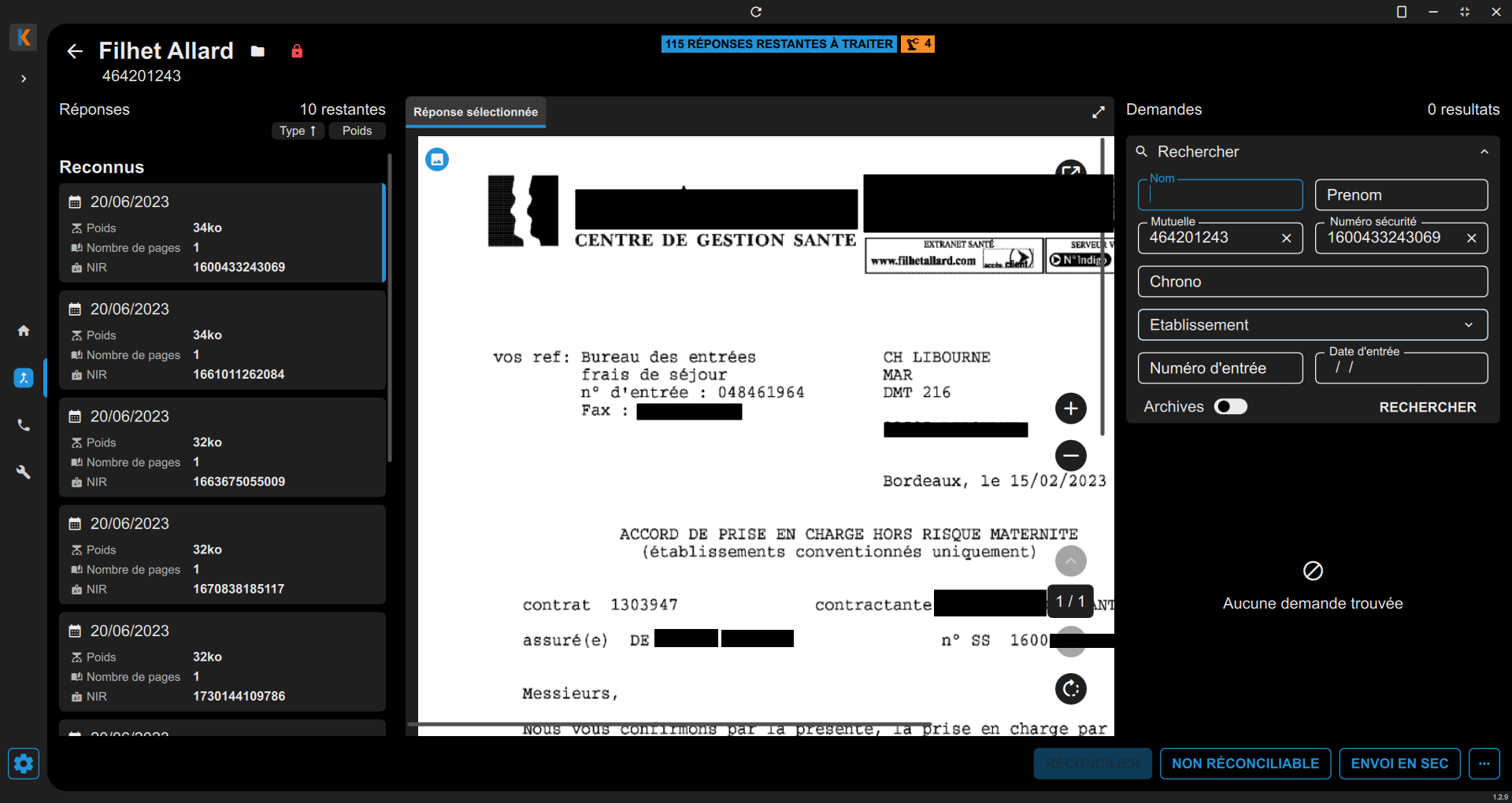1512x803 pixels.
Task: Sort responses by Poids
Action: tap(357, 131)
